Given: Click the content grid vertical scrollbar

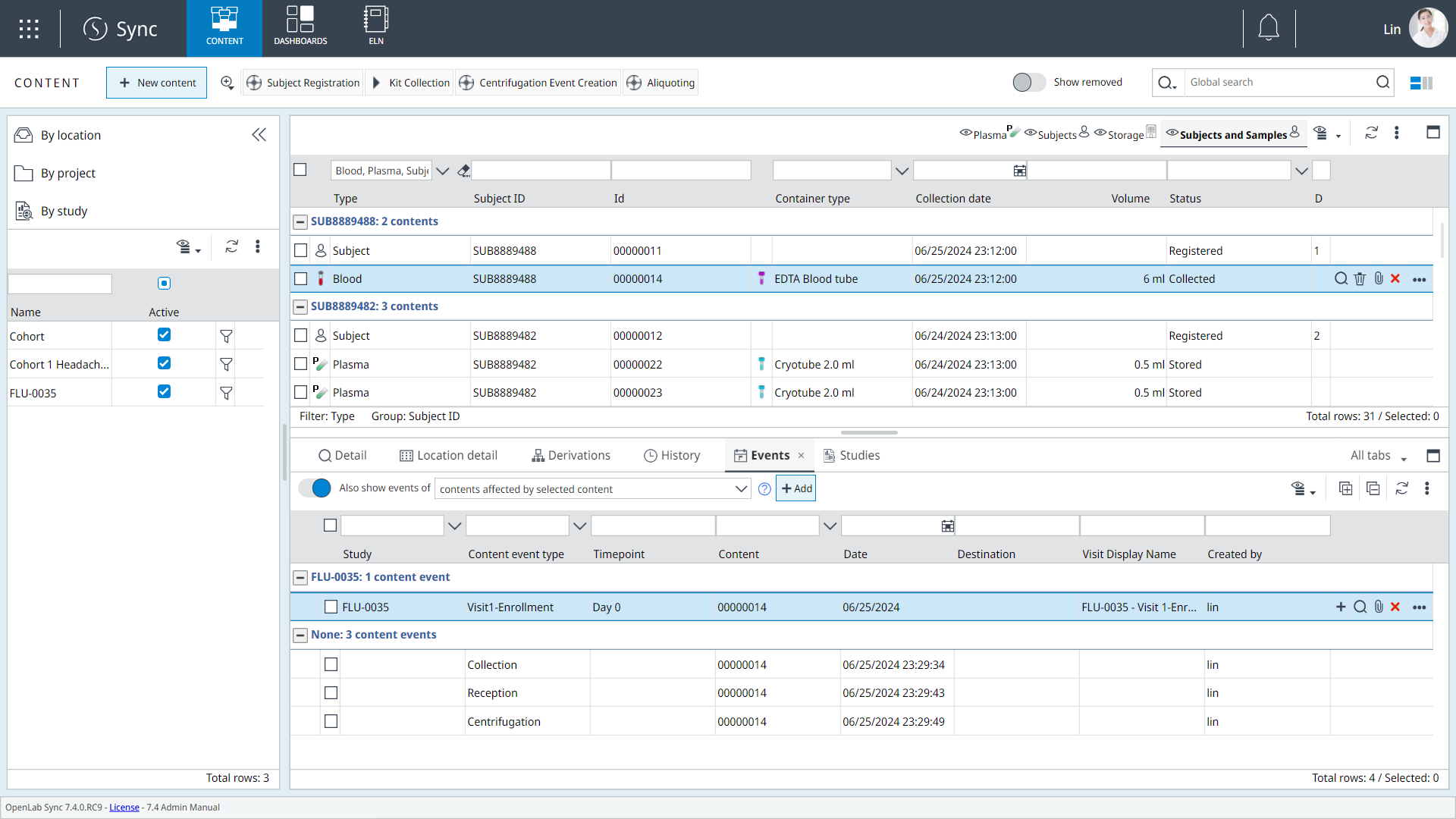Looking at the screenshot, I should [x=1442, y=240].
